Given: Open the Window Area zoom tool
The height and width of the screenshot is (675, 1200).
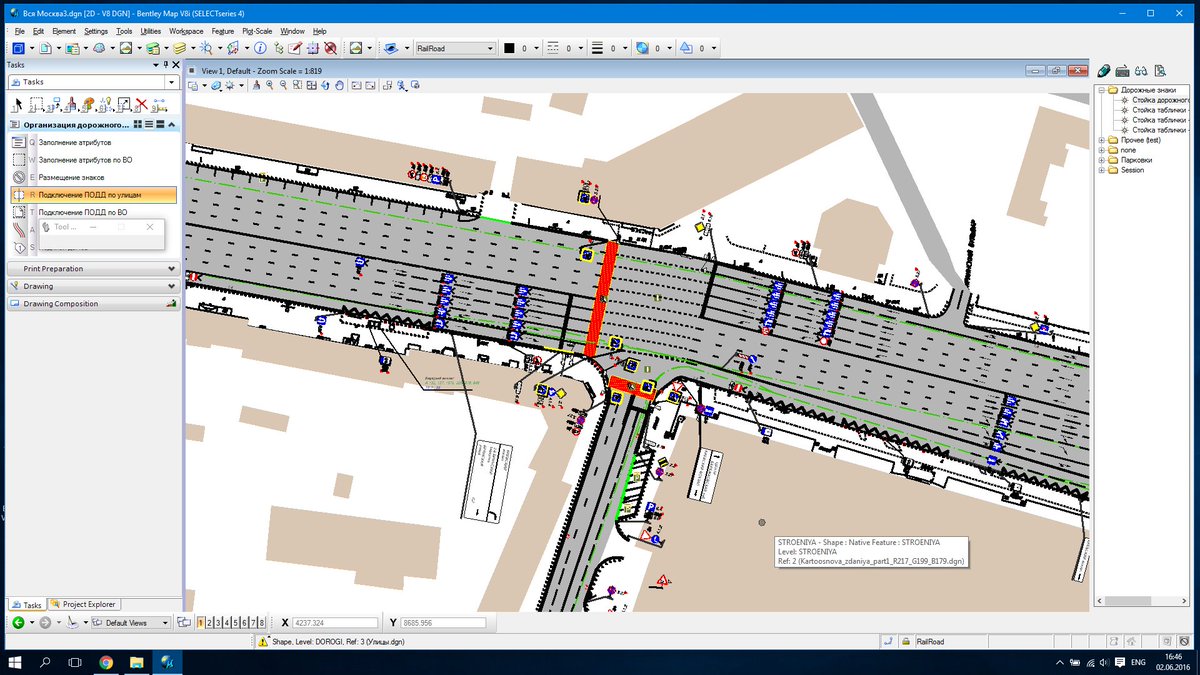Looking at the screenshot, I should (297, 85).
